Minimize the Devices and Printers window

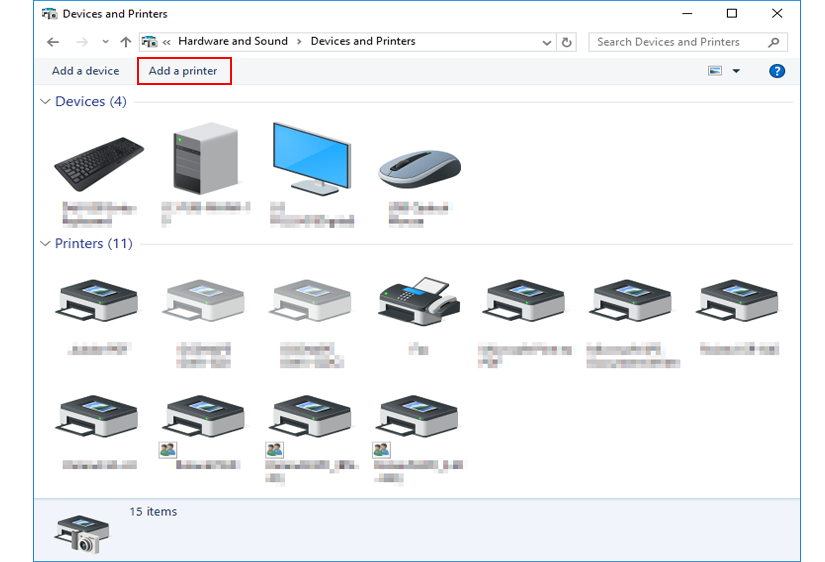(687, 14)
